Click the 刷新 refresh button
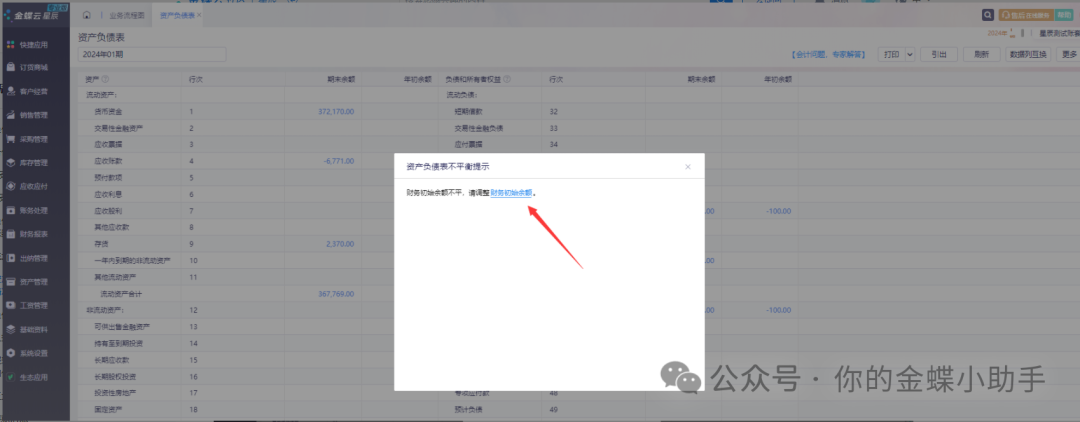Viewport: 1080px width, 422px height. [x=981, y=55]
